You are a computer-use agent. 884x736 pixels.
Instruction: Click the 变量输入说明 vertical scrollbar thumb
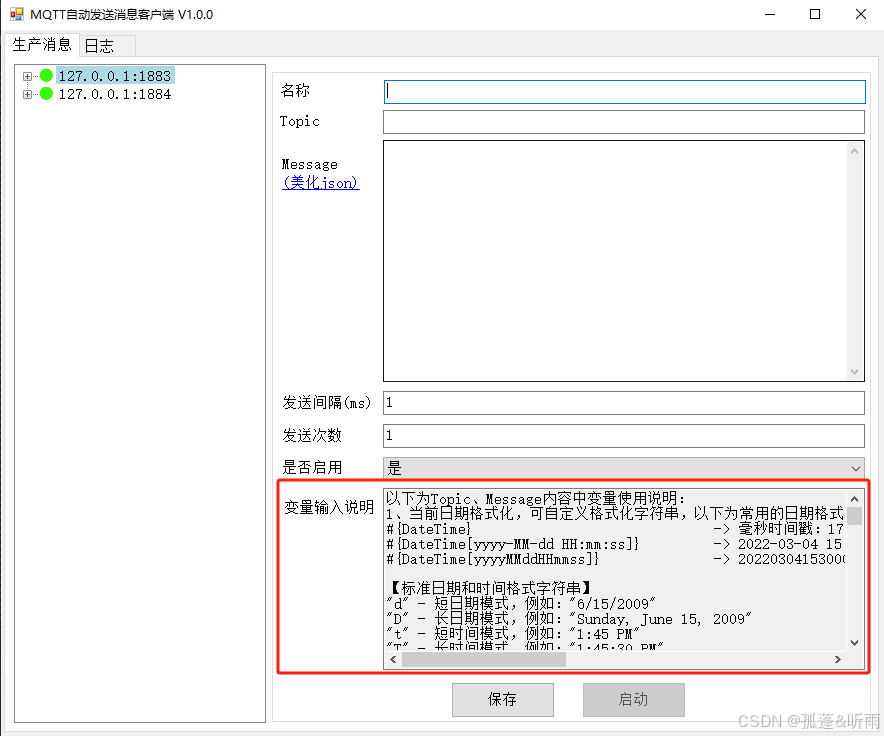point(855,515)
